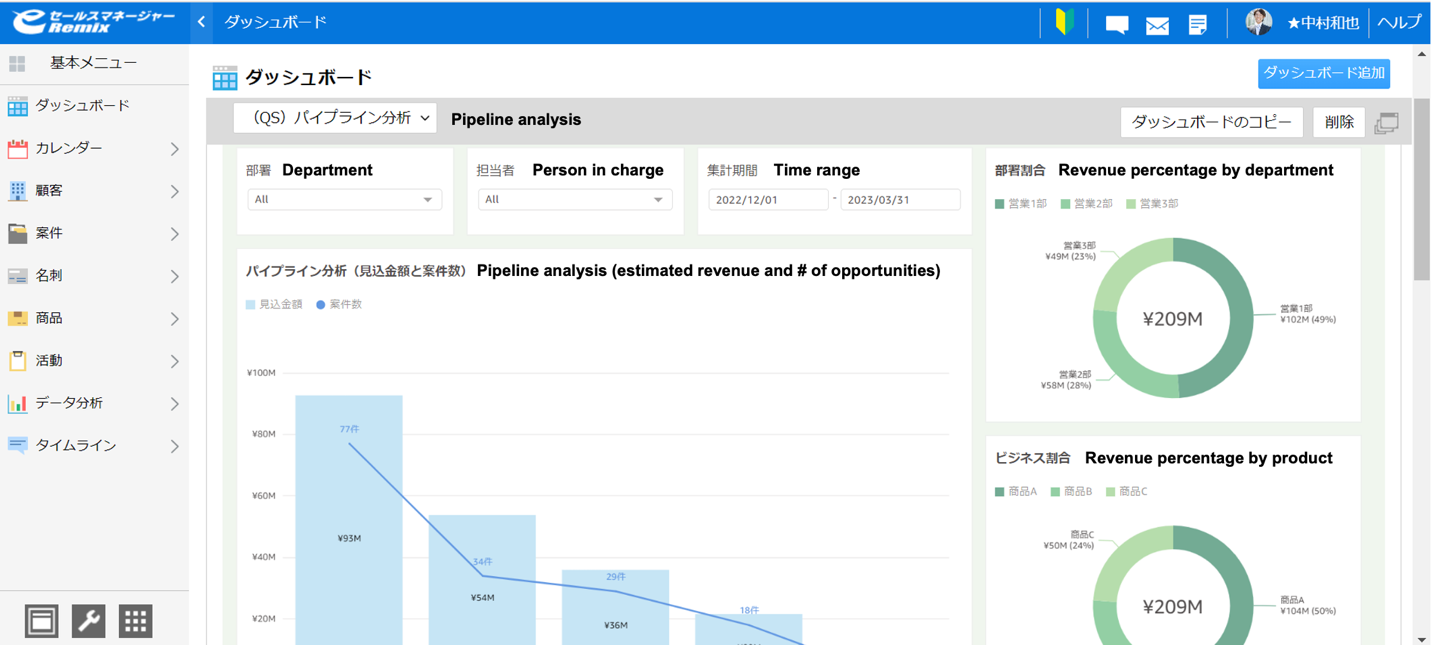This screenshot has width=1432, height=645.
Task: Open the wrench settings icon at bottom left
Action: (88, 620)
